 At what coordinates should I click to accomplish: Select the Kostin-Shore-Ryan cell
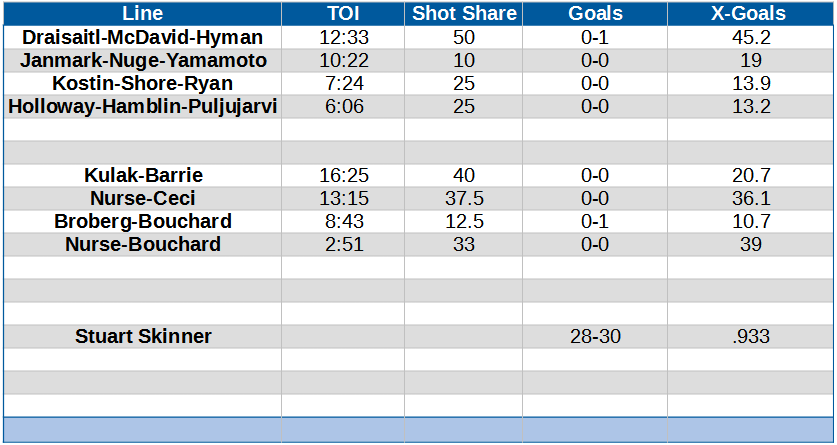click(143, 83)
